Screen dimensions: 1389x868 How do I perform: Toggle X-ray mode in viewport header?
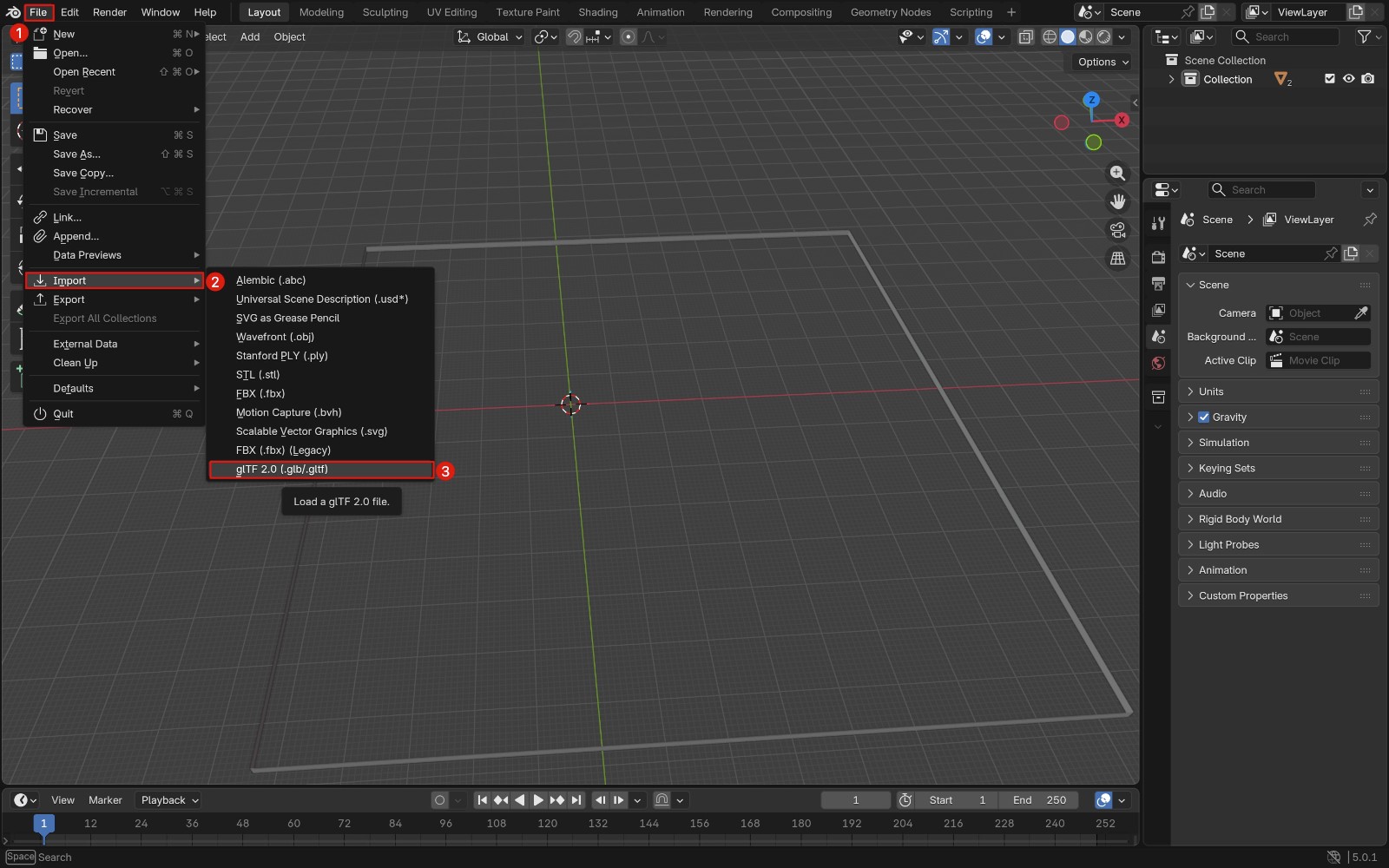(1025, 36)
